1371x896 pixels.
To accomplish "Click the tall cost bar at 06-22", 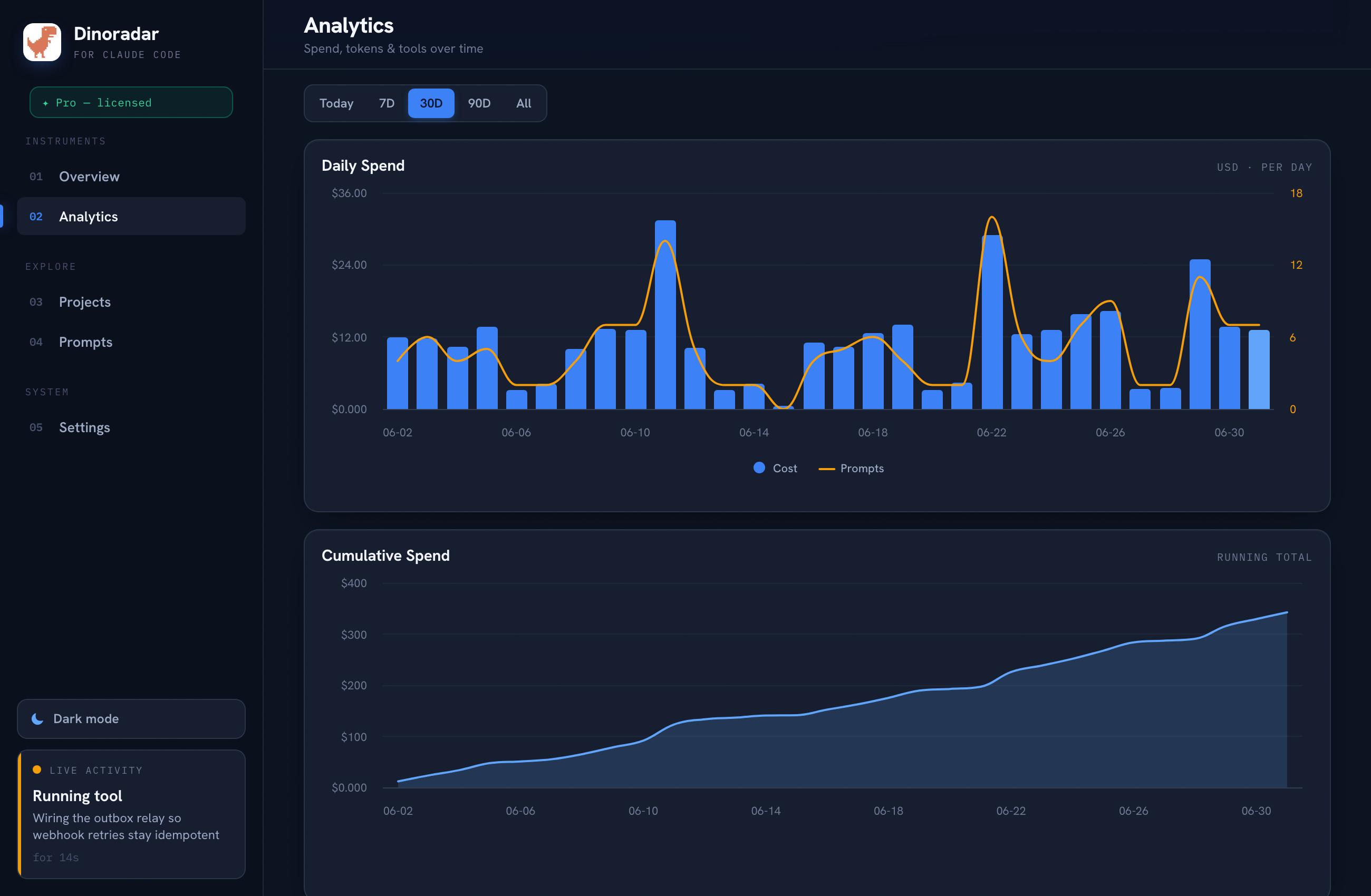I will [x=992, y=322].
